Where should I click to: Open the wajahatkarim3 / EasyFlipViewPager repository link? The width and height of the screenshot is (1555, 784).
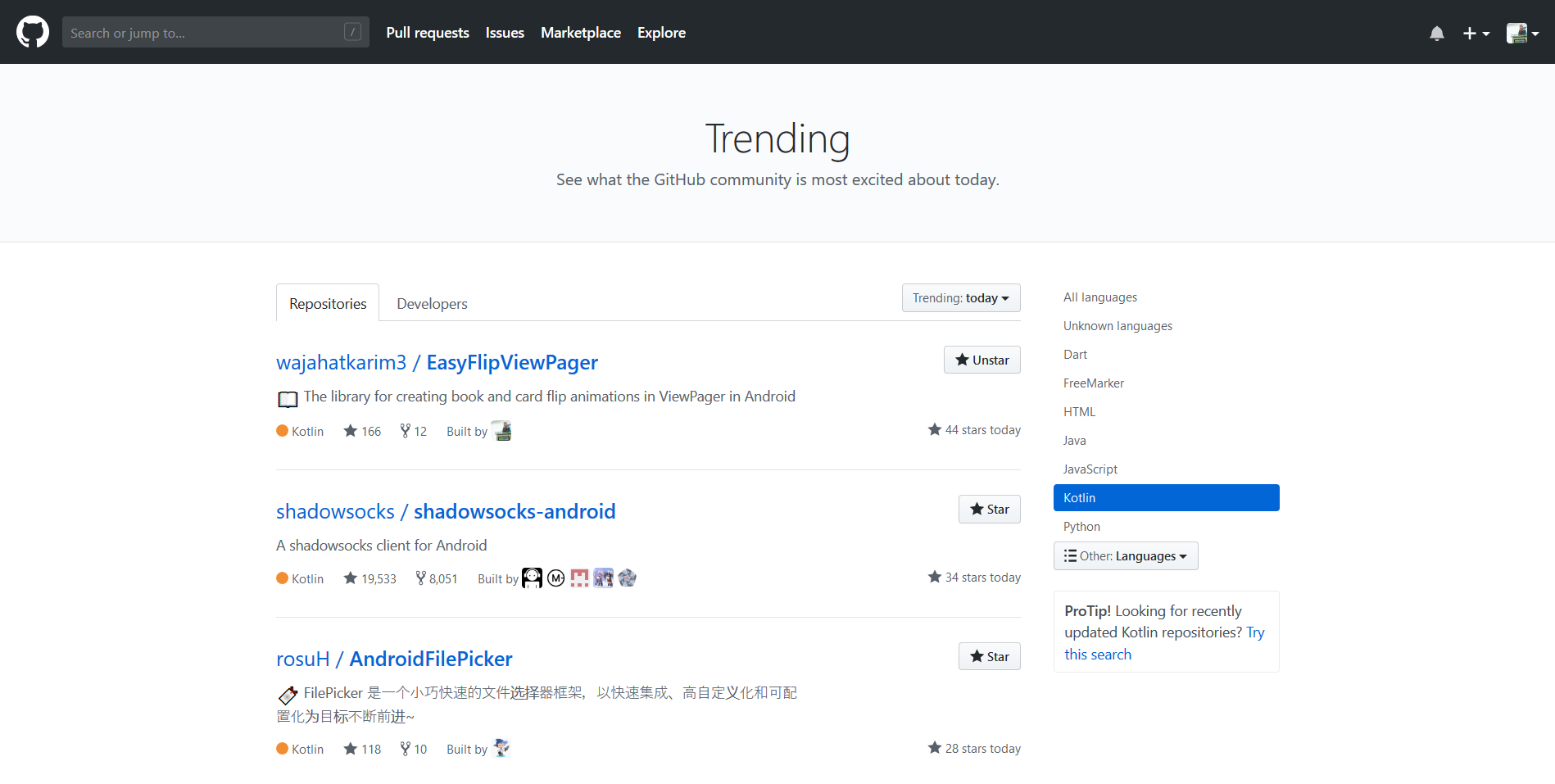click(437, 362)
